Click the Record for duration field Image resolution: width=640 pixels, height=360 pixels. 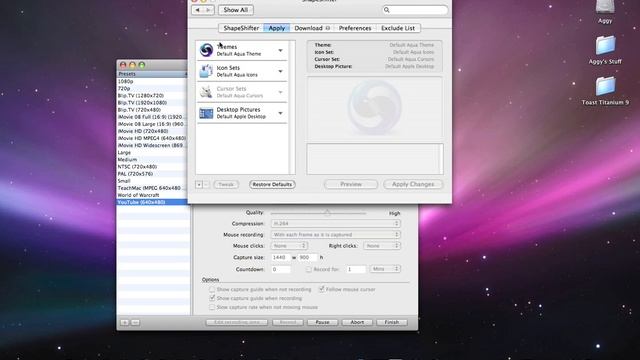356,269
